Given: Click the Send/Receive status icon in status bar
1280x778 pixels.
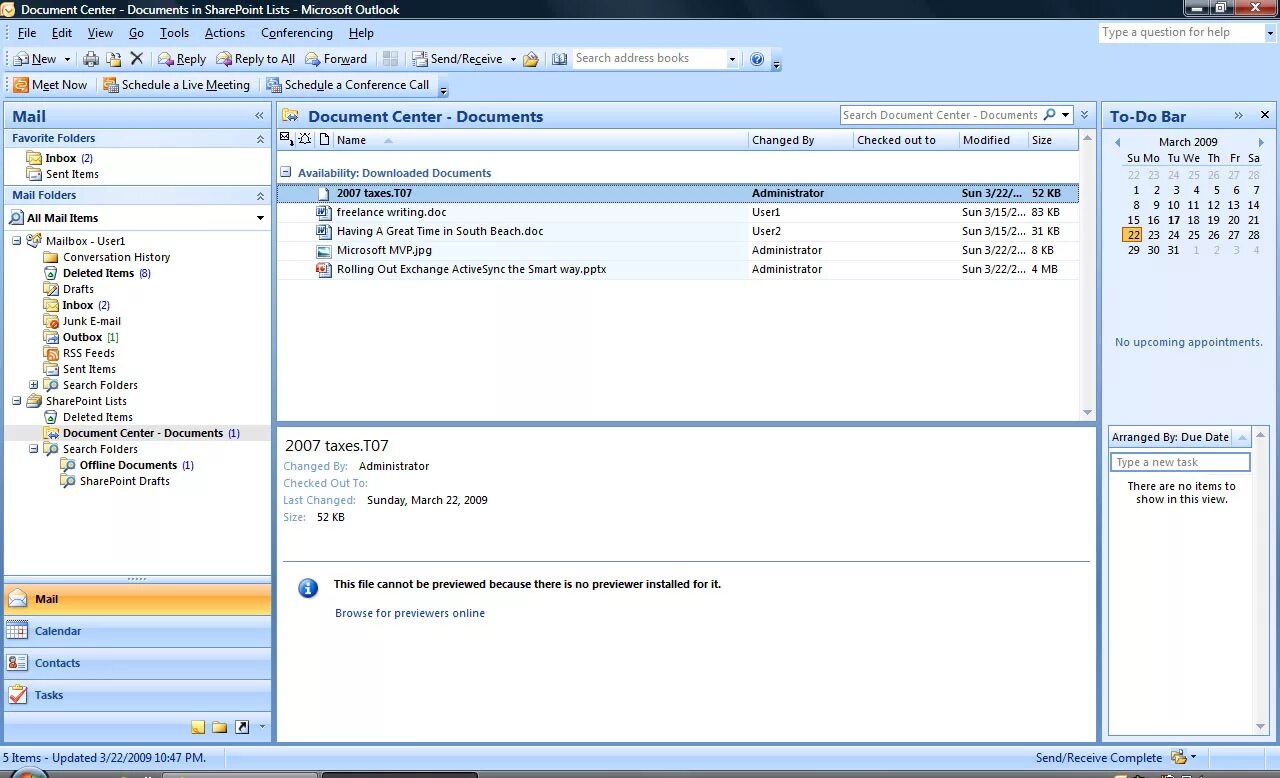Looking at the screenshot, I should point(1179,757).
